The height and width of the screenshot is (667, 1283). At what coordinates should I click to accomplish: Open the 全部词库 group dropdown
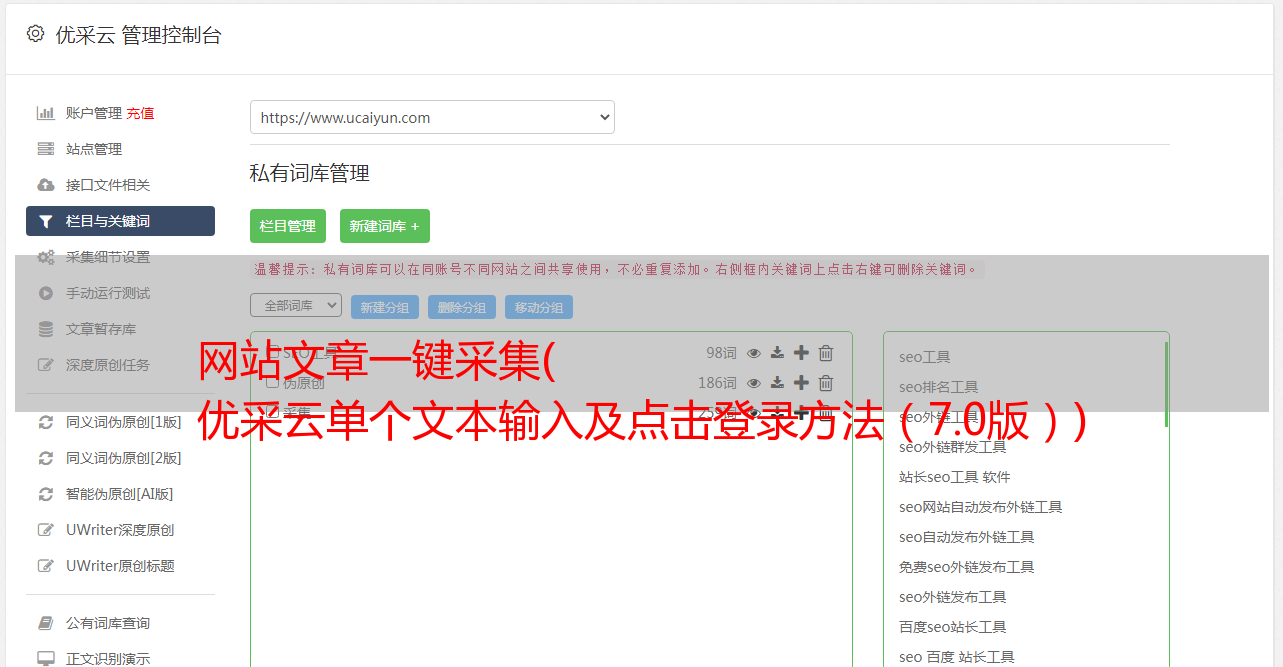coord(296,305)
